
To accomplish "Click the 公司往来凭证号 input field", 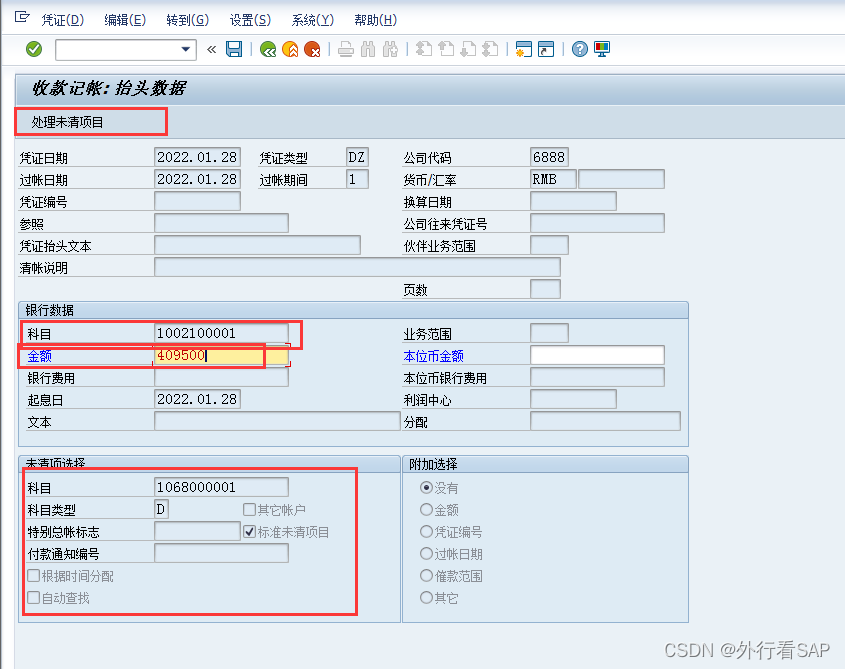I will (x=597, y=223).
